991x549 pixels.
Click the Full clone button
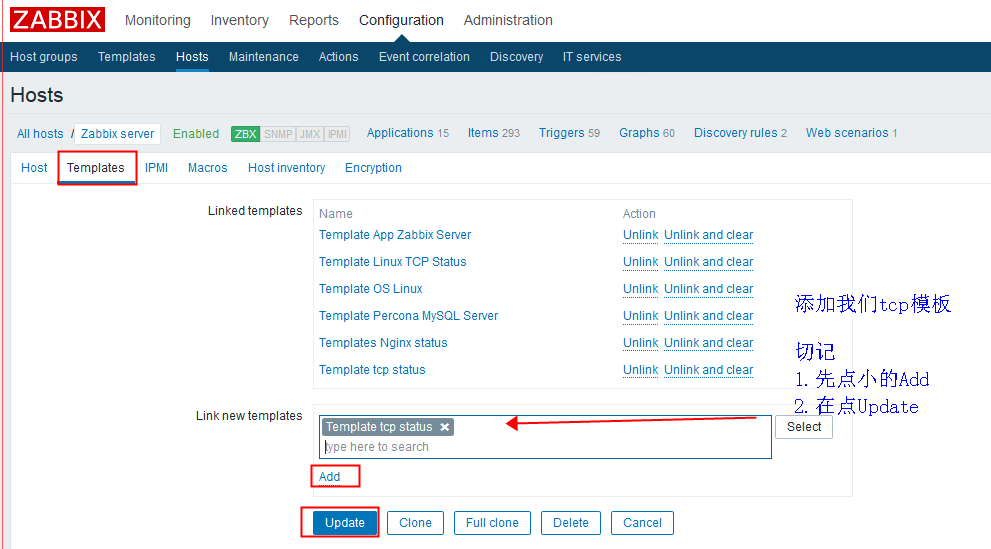tap(492, 523)
